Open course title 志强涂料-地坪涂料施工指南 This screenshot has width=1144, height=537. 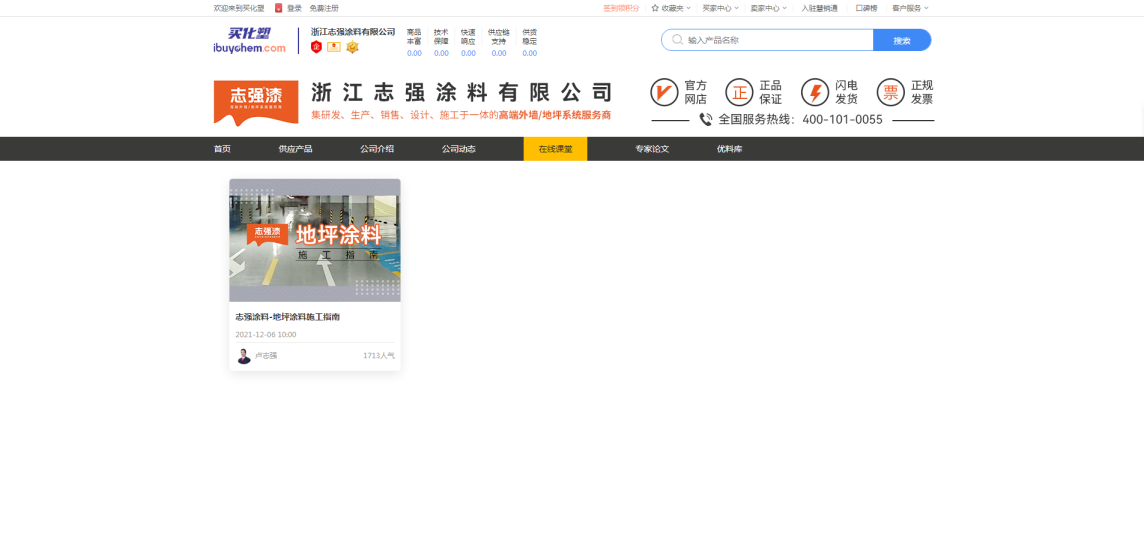pyautogui.click(x=287, y=317)
